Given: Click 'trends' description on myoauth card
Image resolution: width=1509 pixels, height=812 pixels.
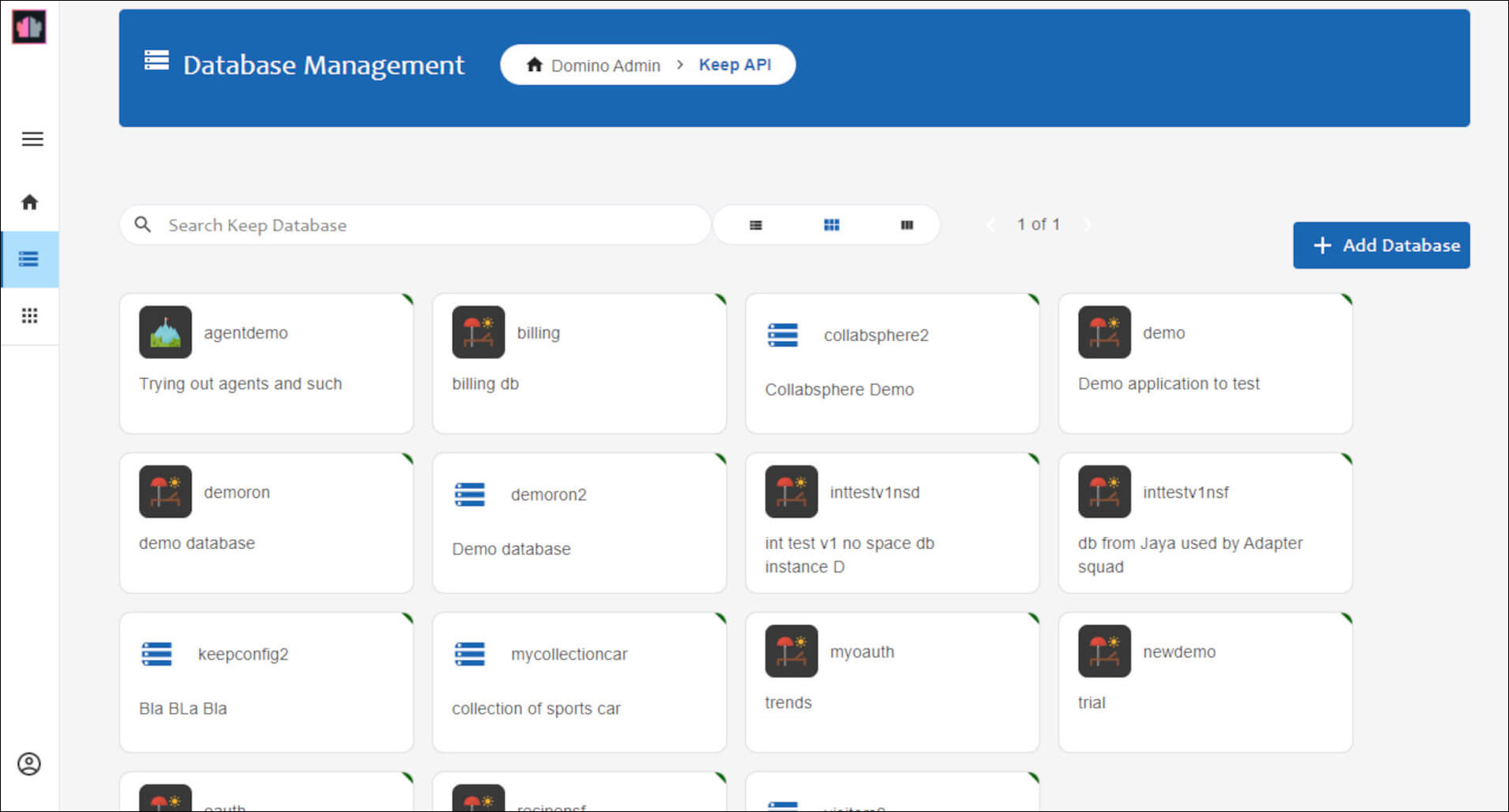Looking at the screenshot, I should (788, 703).
